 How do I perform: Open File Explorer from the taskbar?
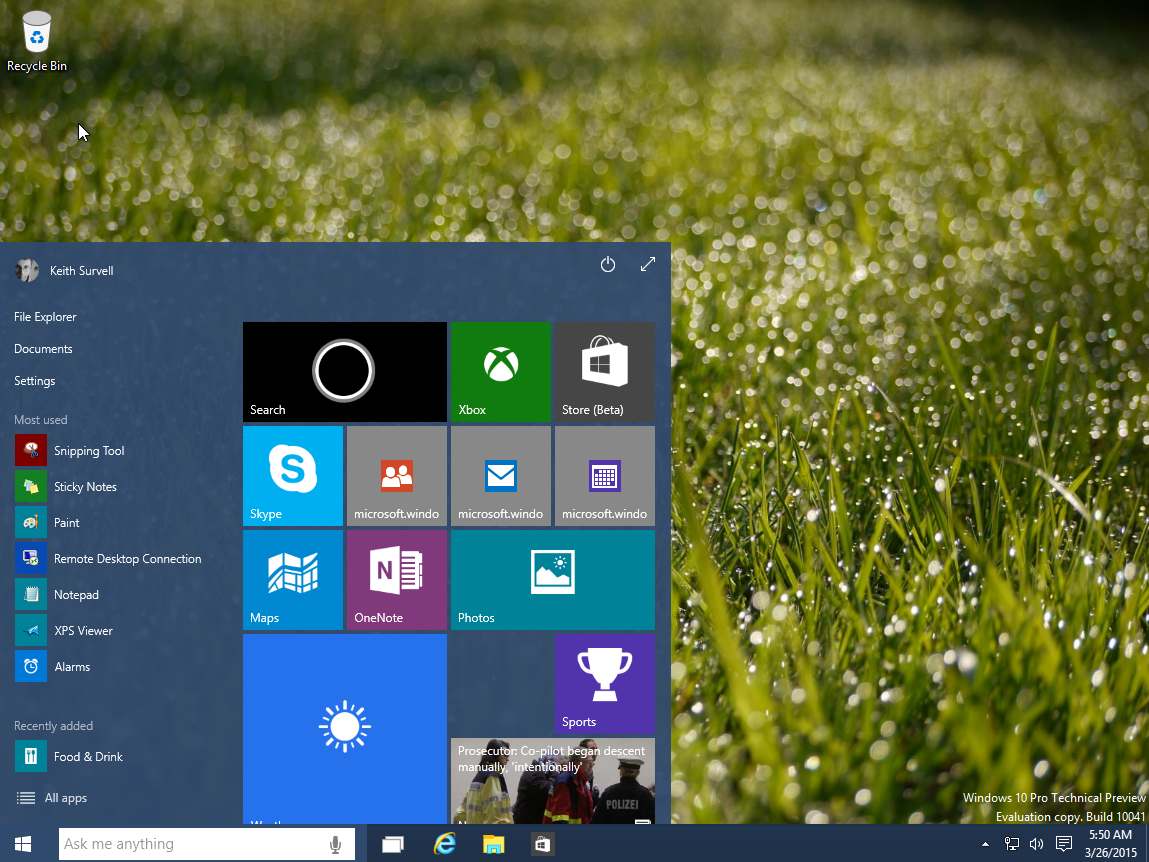(494, 844)
